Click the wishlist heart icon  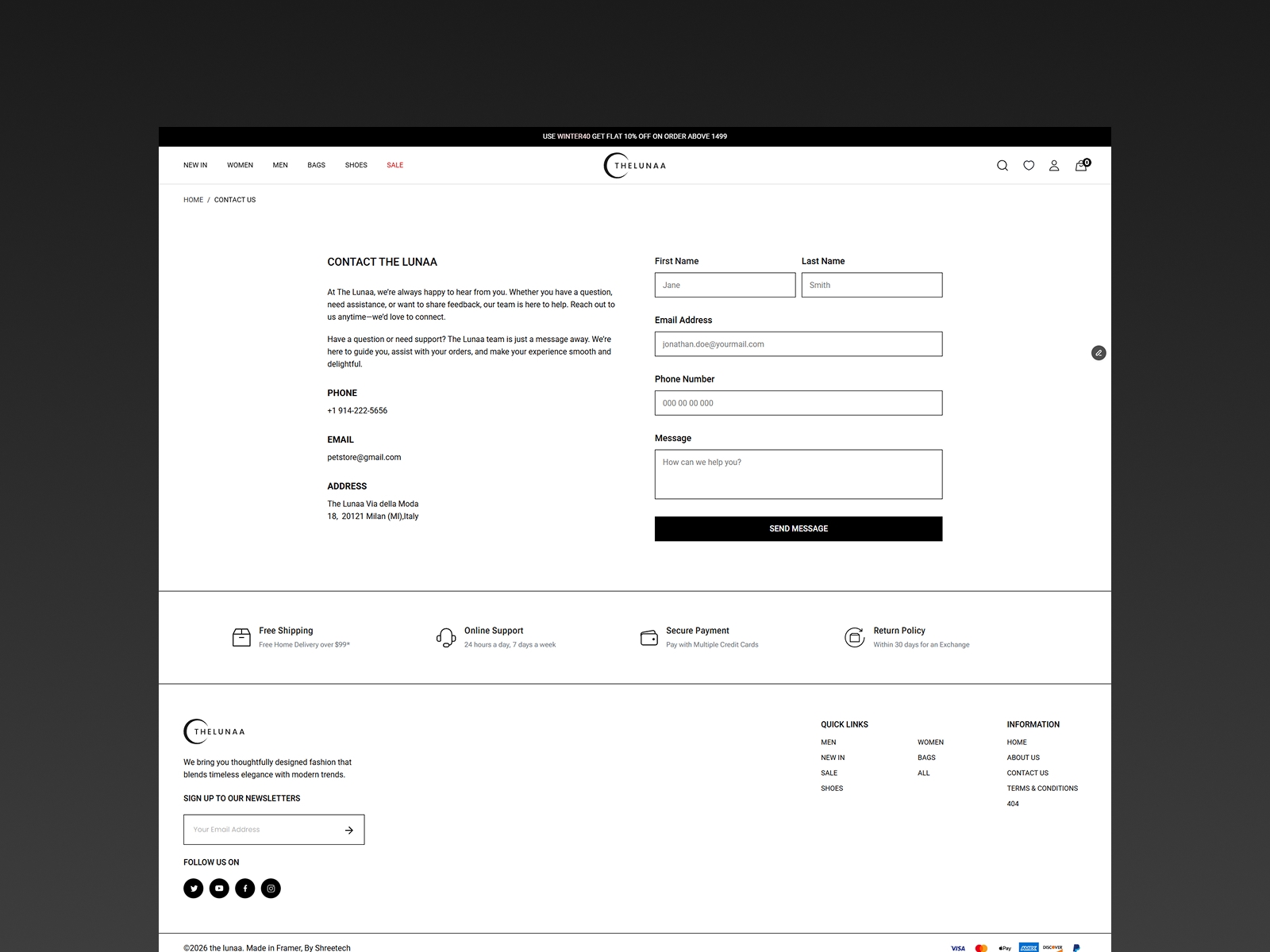point(1029,165)
